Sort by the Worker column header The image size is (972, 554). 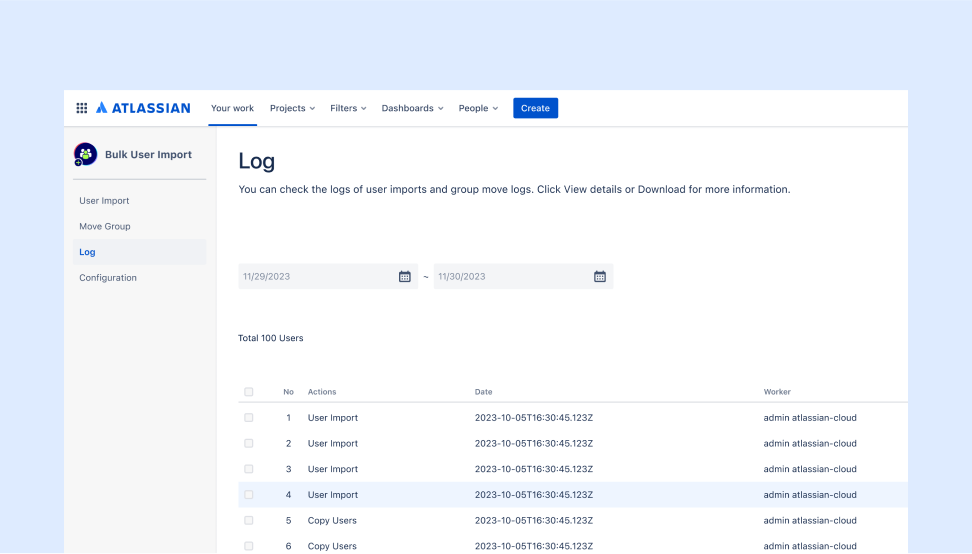point(777,392)
